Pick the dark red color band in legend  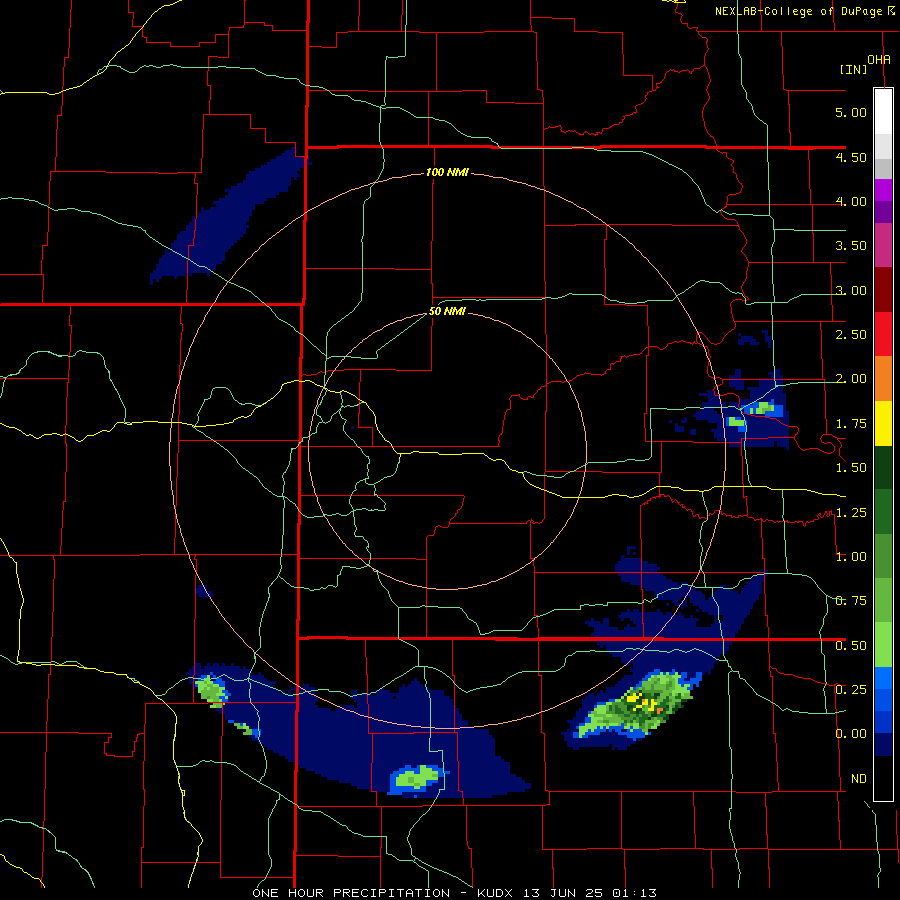pos(883,290)
